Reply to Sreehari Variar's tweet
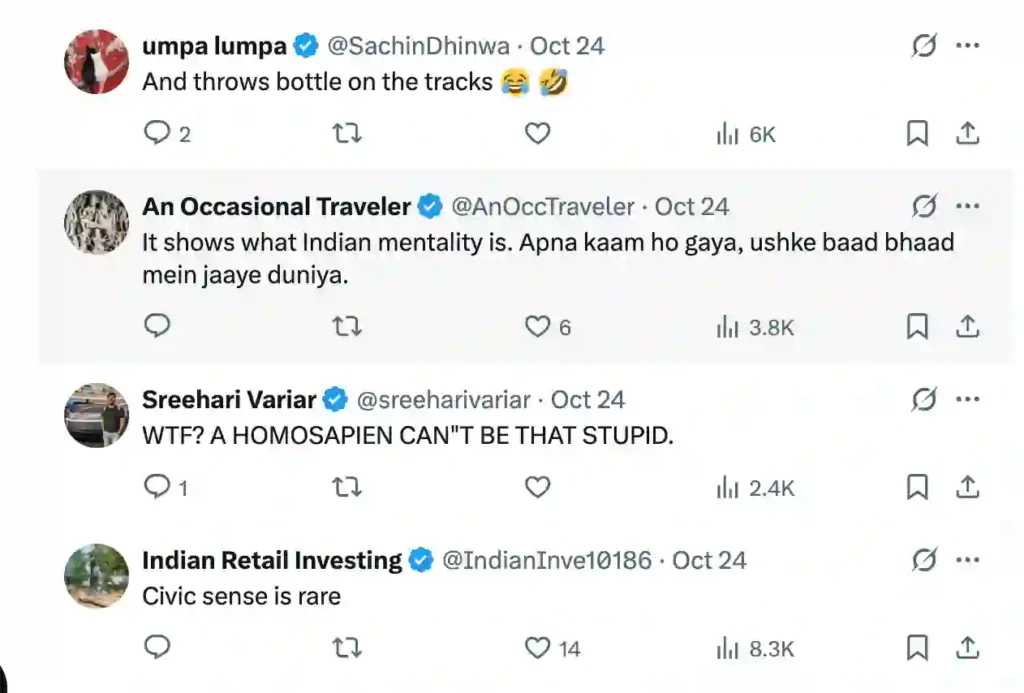 point(157,487)
